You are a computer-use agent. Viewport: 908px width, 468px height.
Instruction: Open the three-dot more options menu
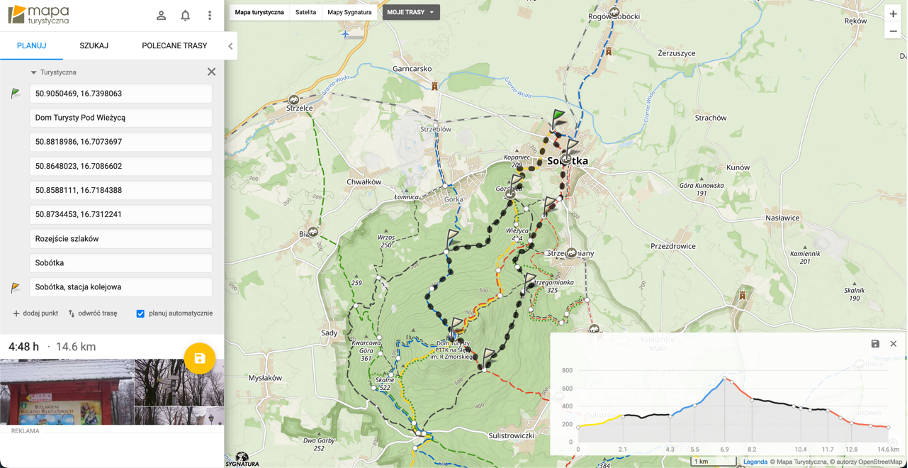(x=209, y=15)
